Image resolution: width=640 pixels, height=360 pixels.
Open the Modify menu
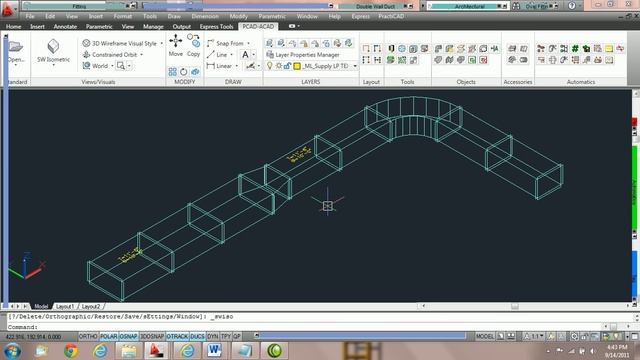coord(238,16)
